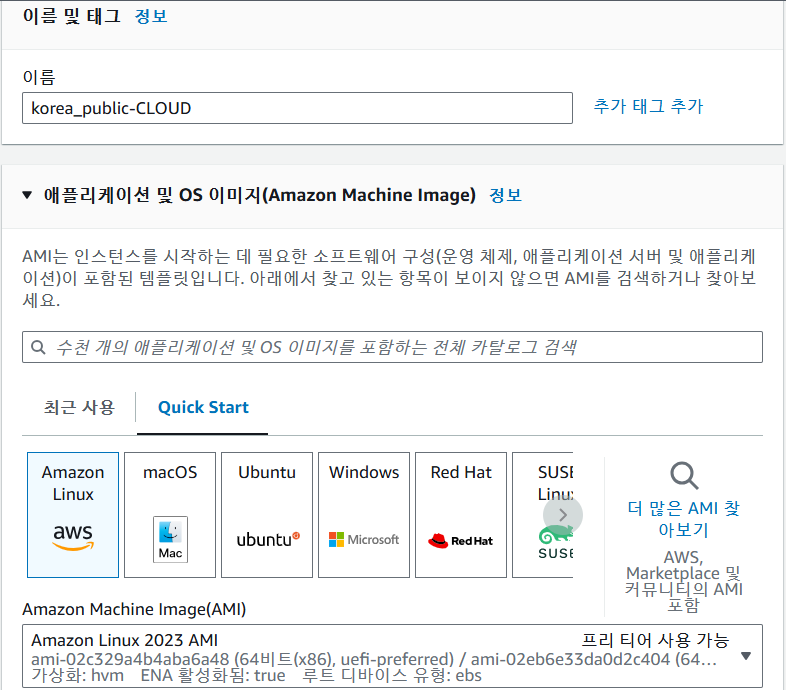Click the 가상화: hvm detail text
This screenshot has height=690, width=786.
(x=77, y=675)
